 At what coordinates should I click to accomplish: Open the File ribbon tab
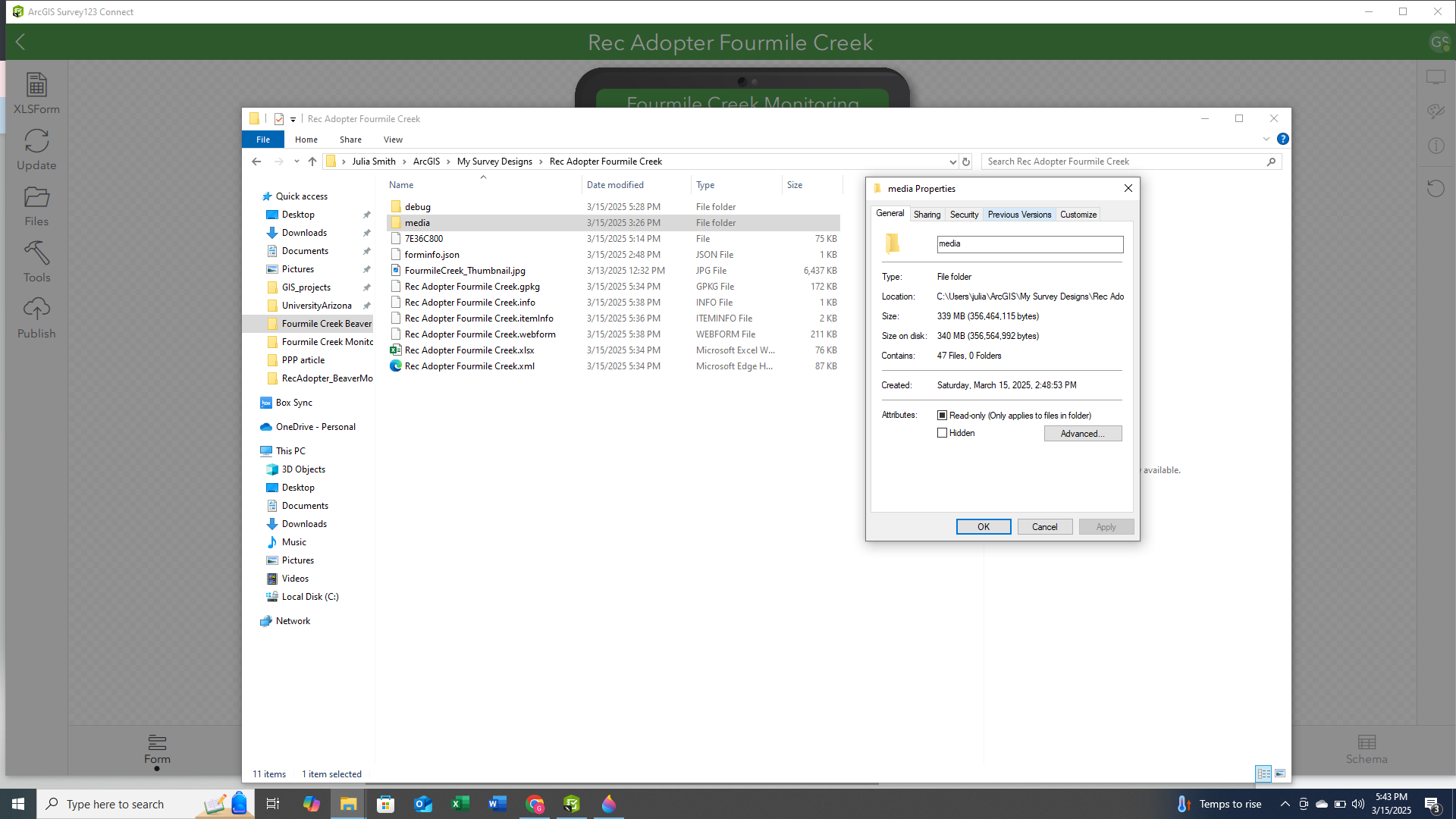[263, 140]
